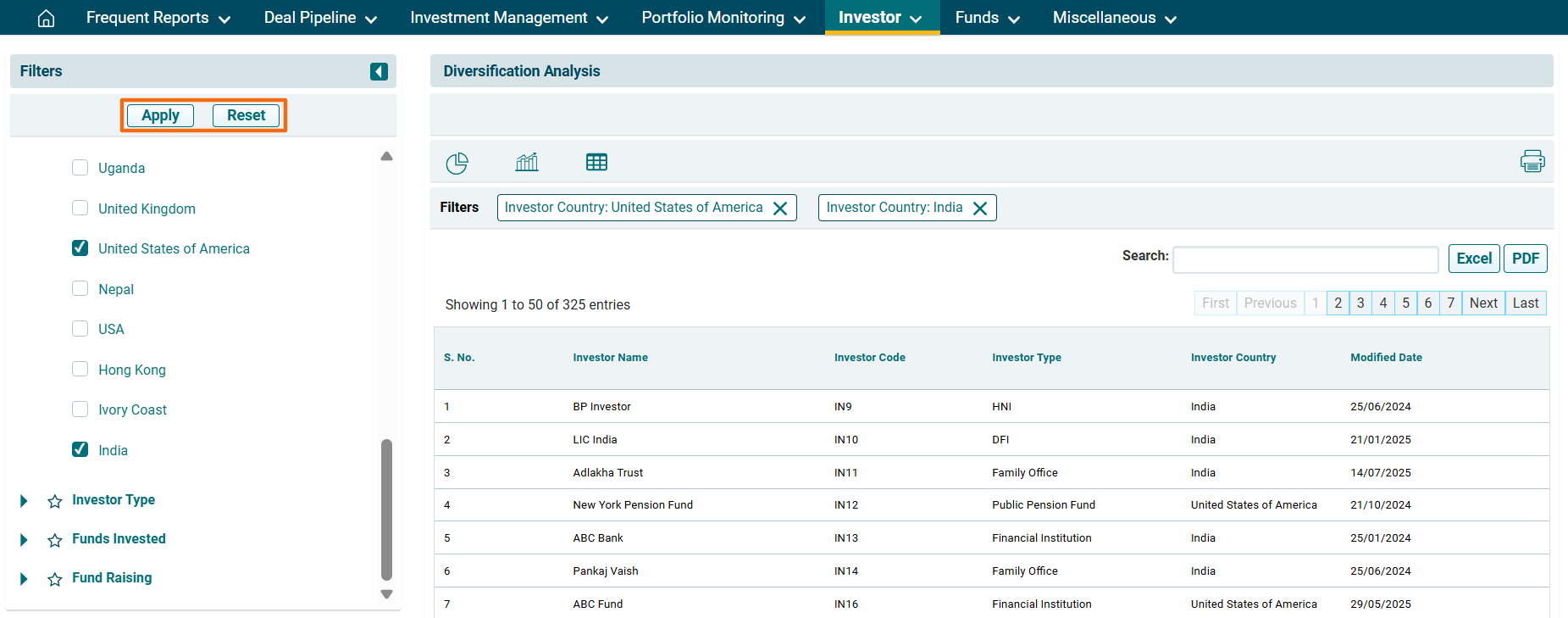Remove the India country filter chip
This screenshot has width=1568, height=618.
tap(980, 209)
